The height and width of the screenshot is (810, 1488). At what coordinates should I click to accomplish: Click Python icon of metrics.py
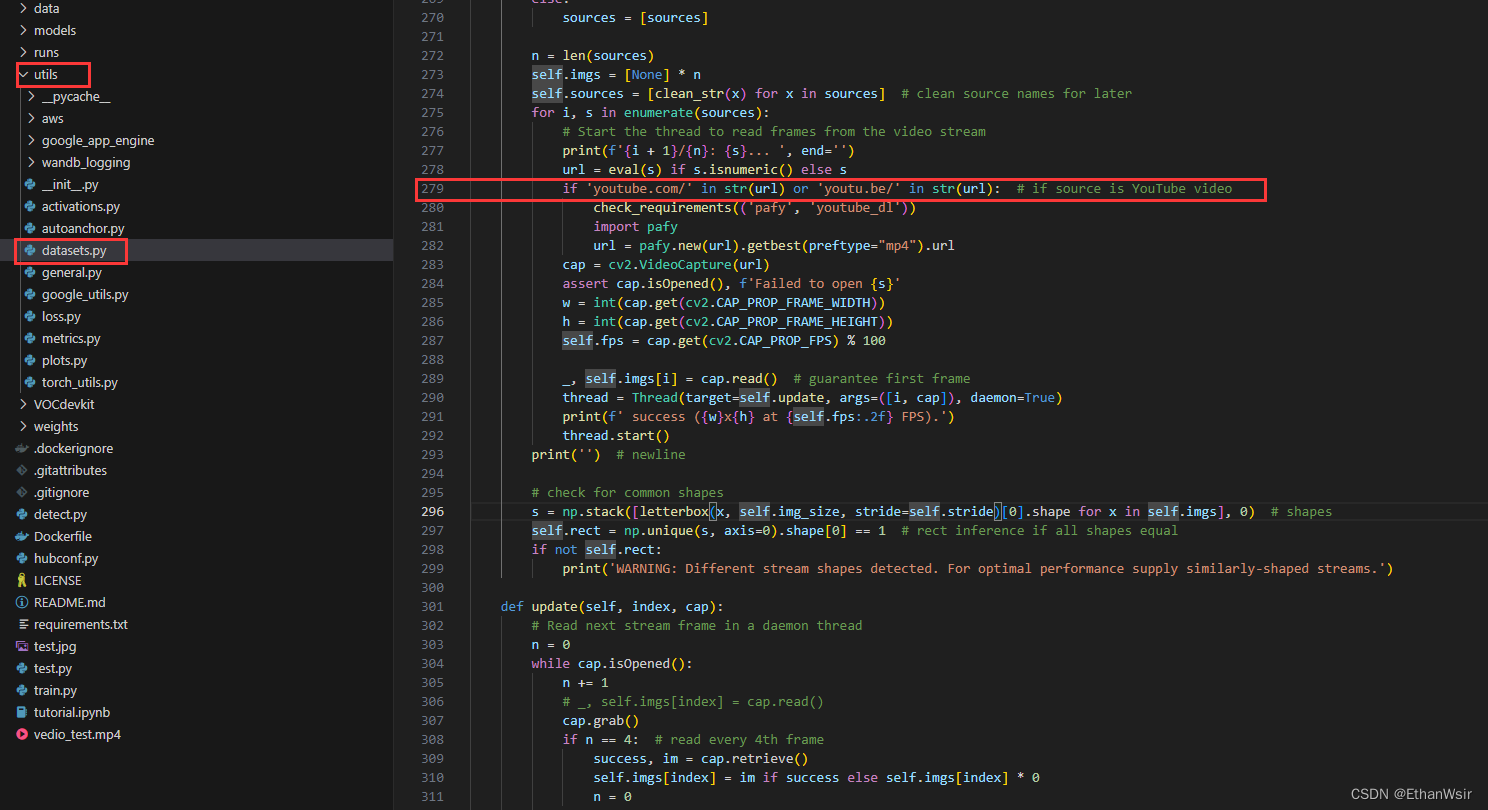pyautogui.click(x=30, y=338)
